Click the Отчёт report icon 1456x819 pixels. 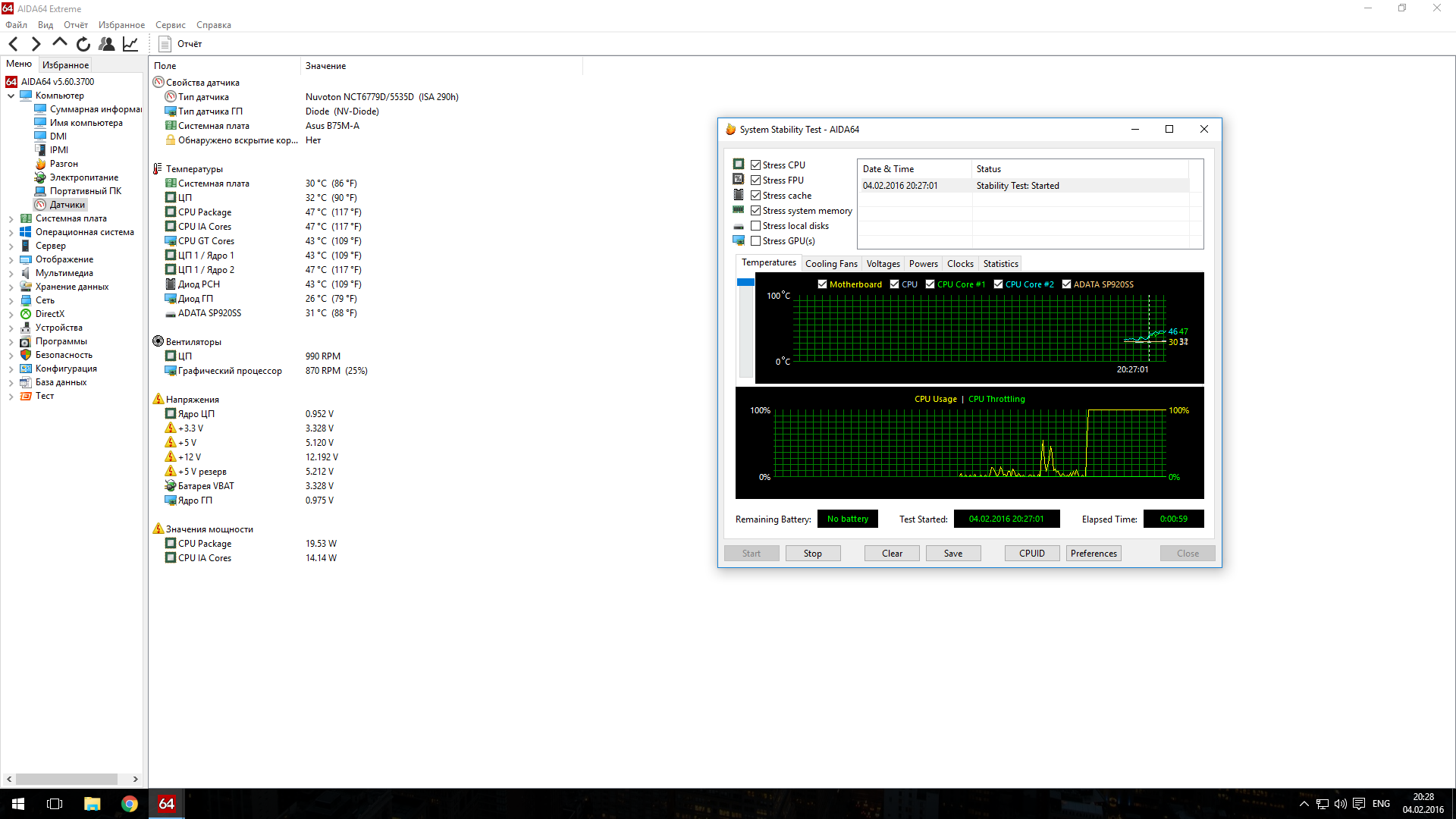pos(165,44)
